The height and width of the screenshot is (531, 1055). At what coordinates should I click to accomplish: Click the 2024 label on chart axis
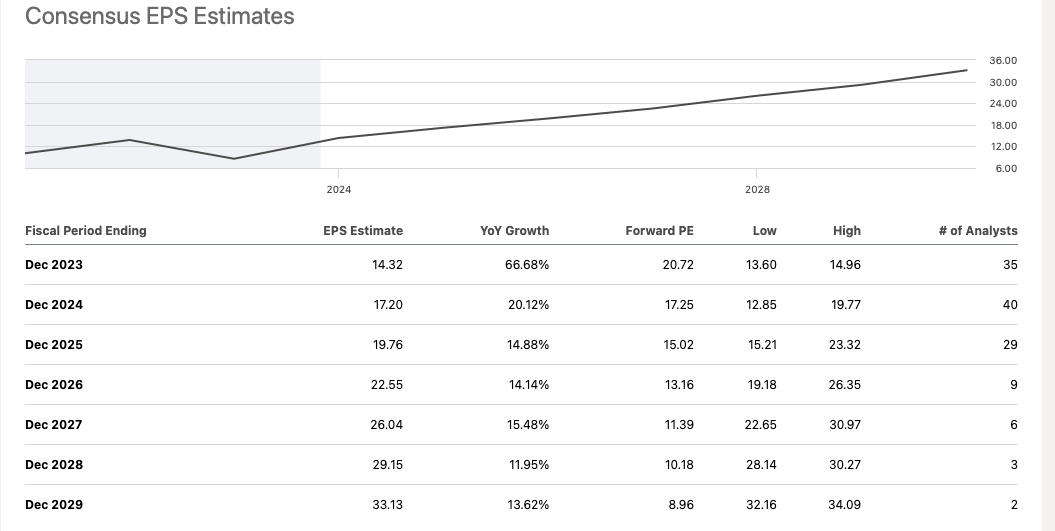(x=339, y=190)
